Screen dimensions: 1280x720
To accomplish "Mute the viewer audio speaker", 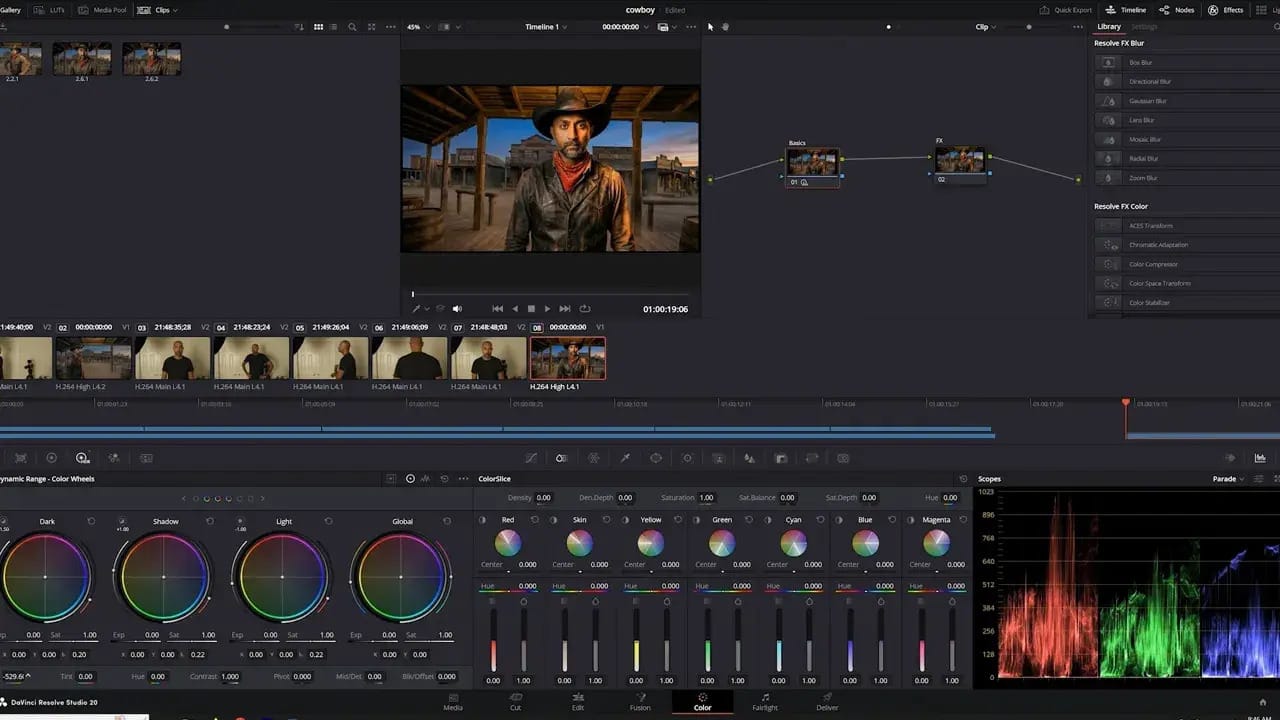I will [x=457, y=309].
